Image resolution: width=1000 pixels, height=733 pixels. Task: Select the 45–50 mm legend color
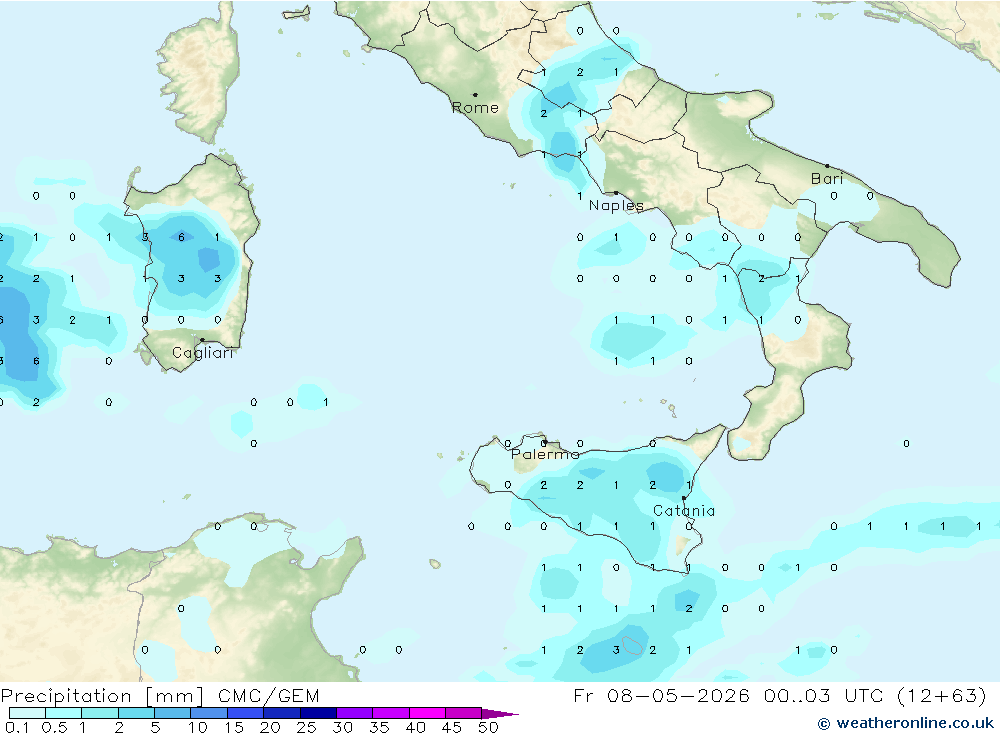point(464,713)
